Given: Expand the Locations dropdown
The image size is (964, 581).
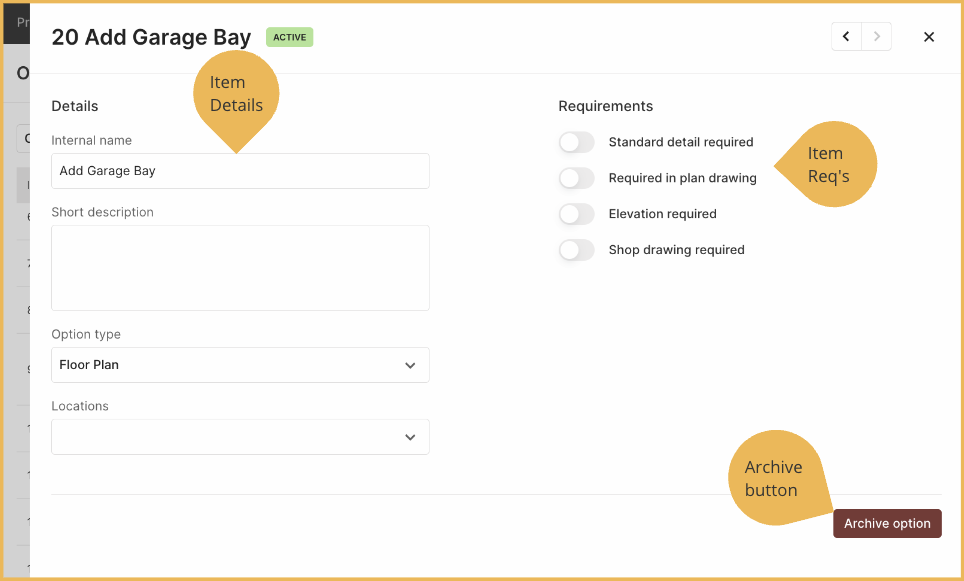Looking at the screenshot, I should (240, 437).
